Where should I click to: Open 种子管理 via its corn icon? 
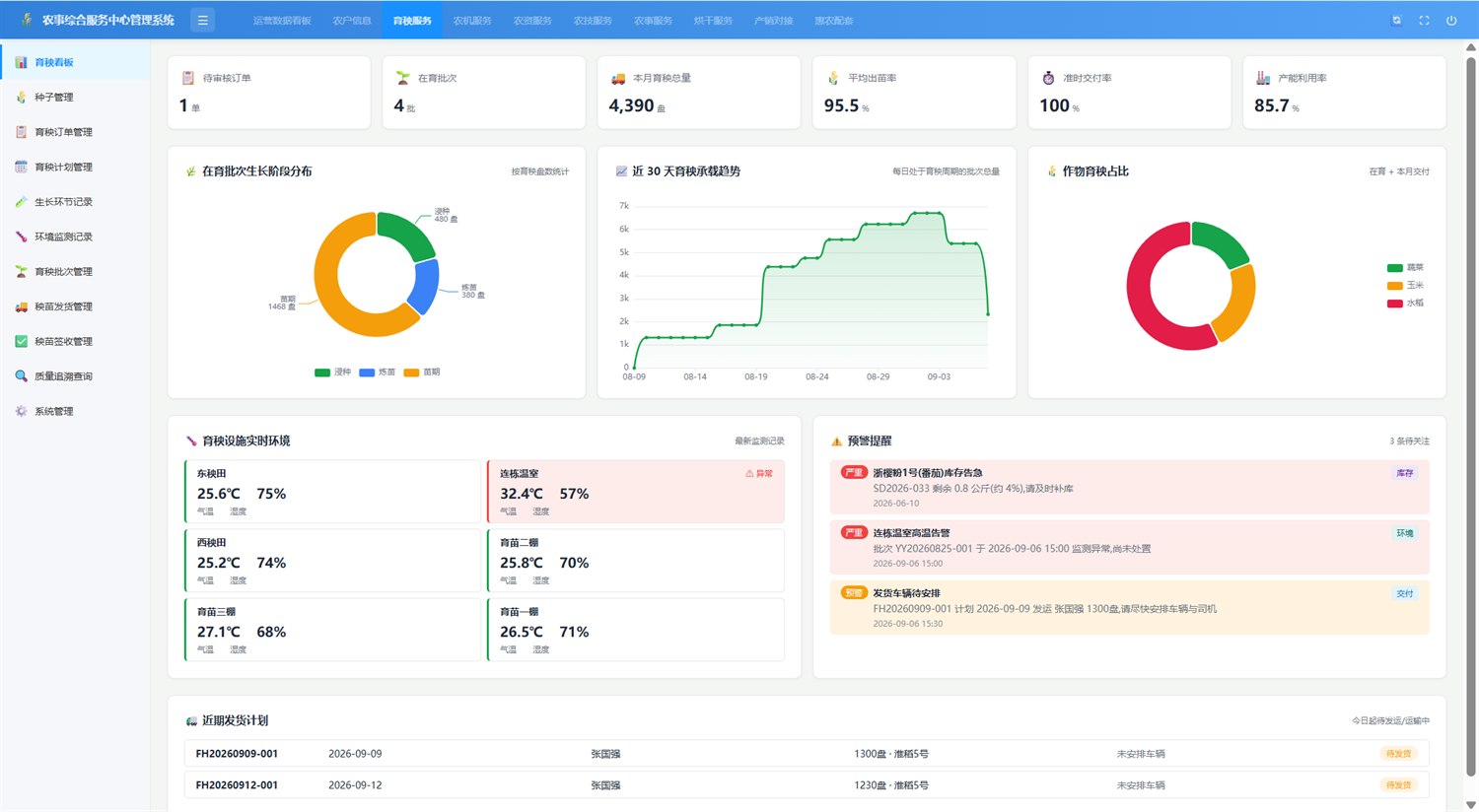(x=21, y=97)
